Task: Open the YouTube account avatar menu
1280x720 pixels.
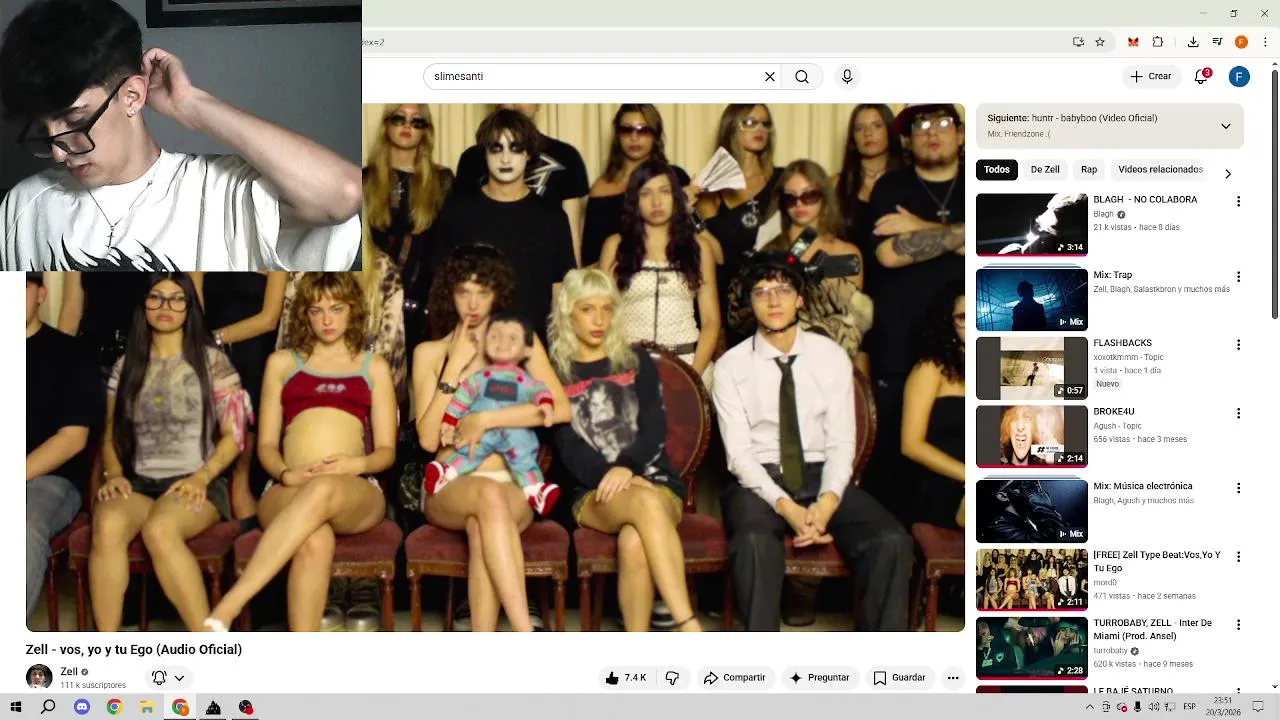Action: (x=1239, y=77)
